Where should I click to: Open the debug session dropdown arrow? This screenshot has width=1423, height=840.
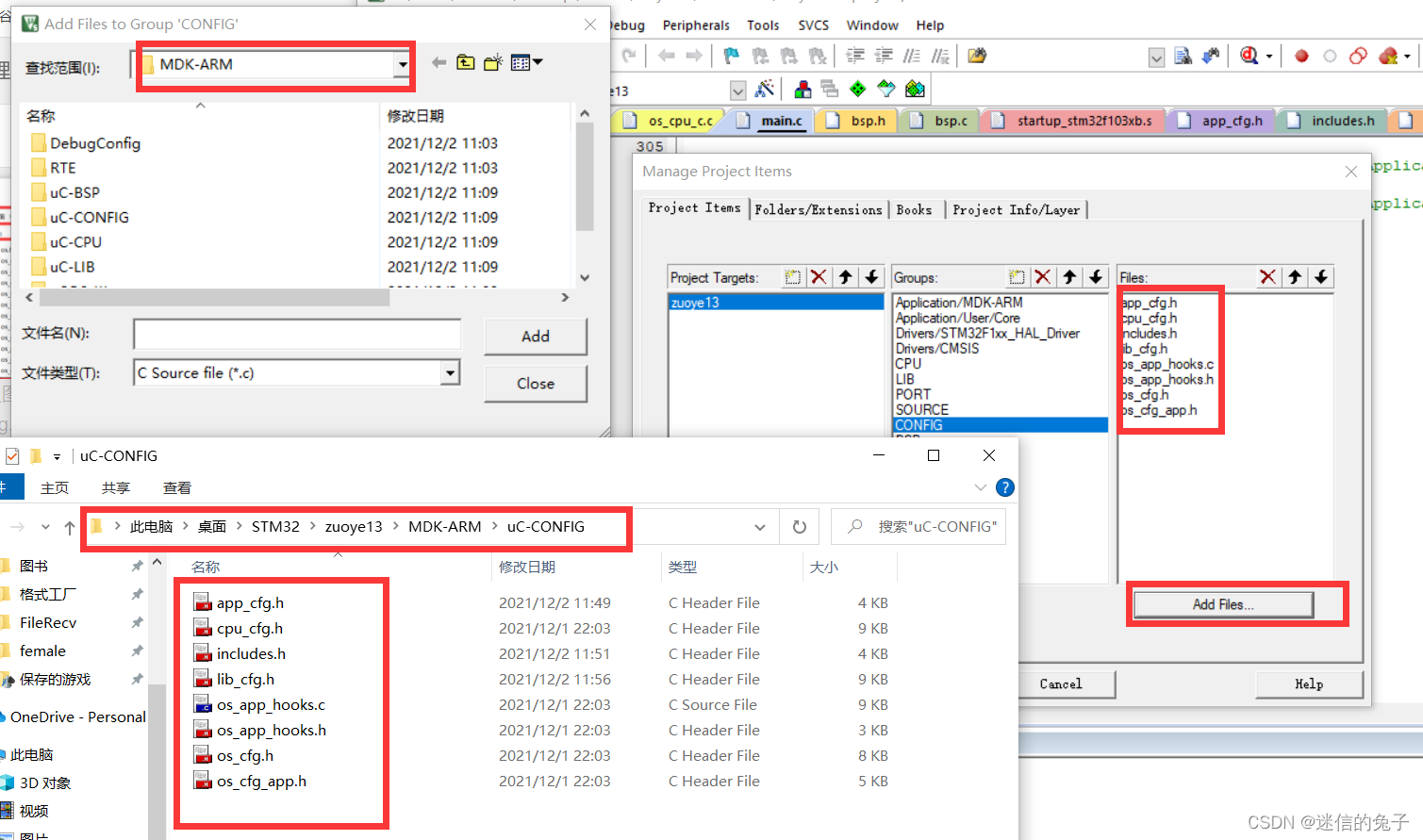(1269, 57)
